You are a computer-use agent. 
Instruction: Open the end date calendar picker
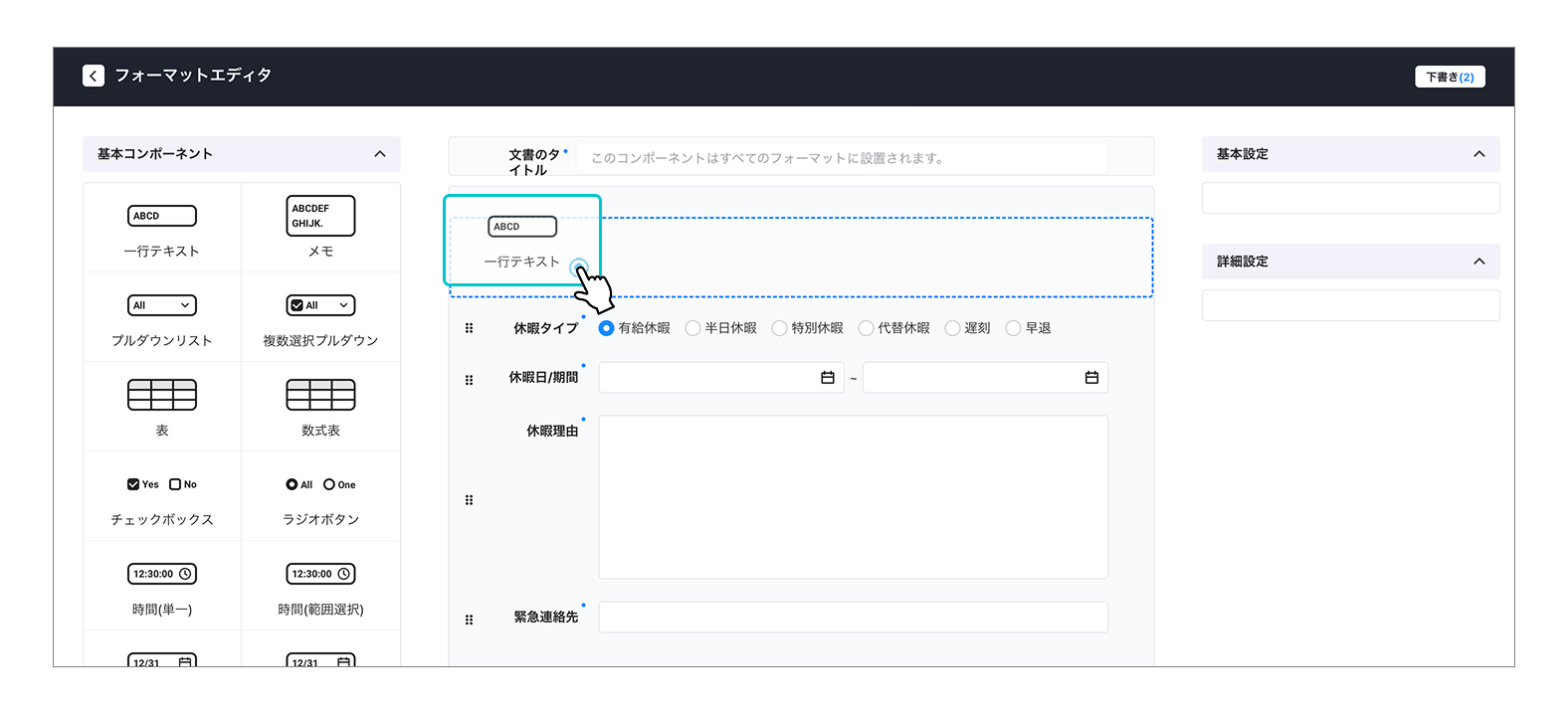coord(1091,378)
